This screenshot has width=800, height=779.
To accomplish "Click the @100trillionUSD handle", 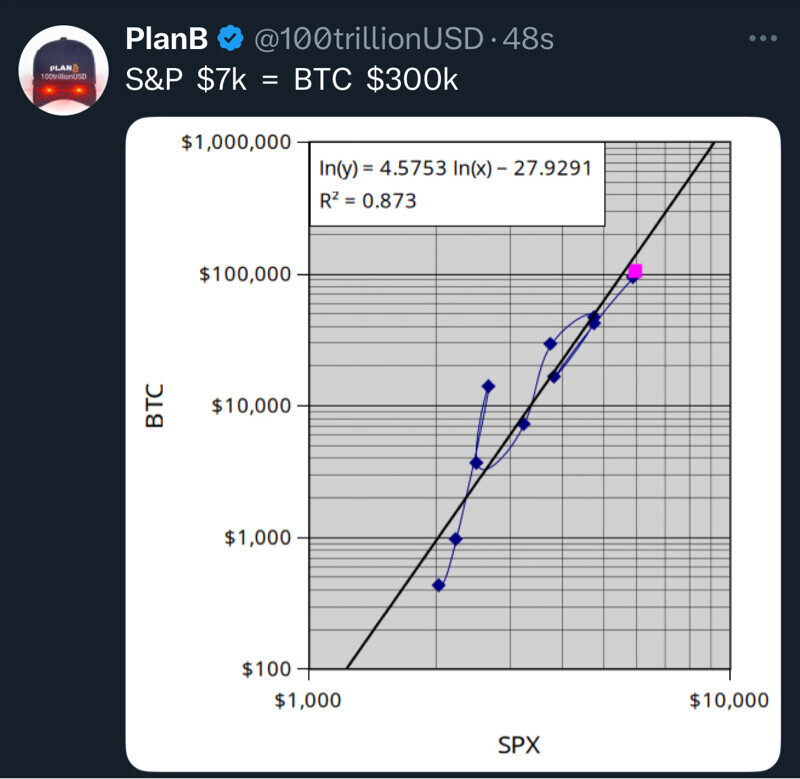I will coord(366,39).
